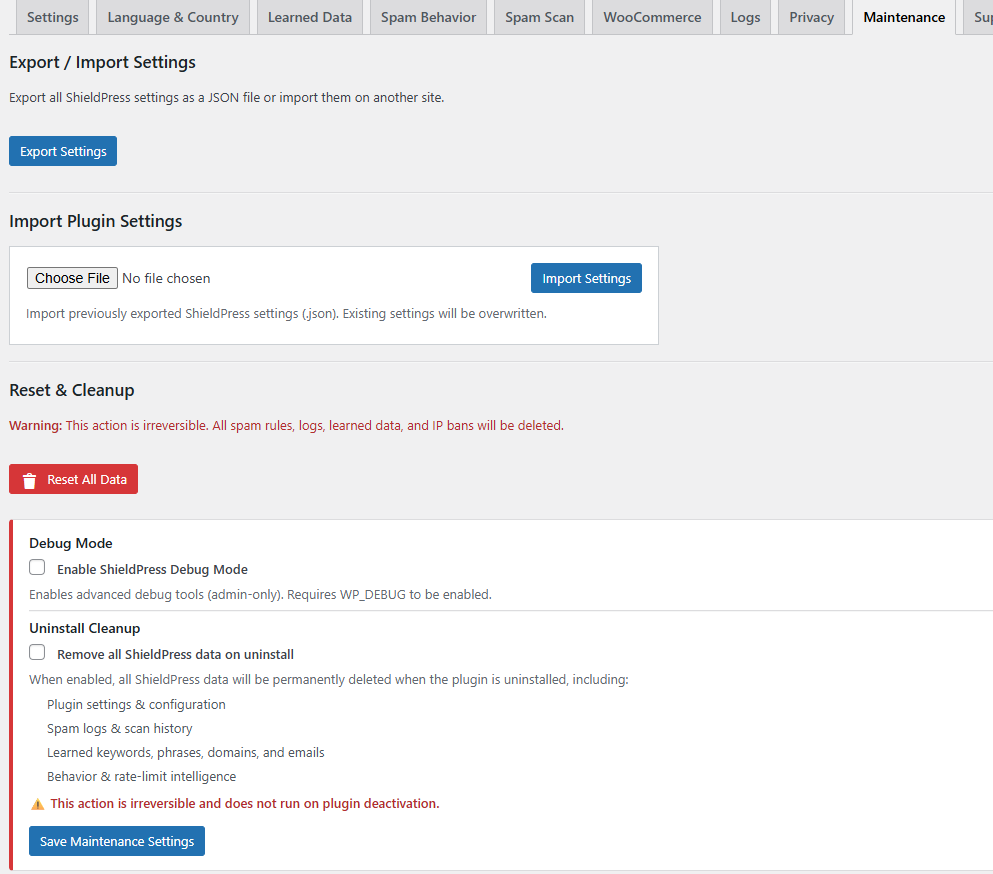Viewport: 993px width, 874px height.
Task: Open the partially visible Support tab
Action: pyautogui.click(x=981, y=17)
